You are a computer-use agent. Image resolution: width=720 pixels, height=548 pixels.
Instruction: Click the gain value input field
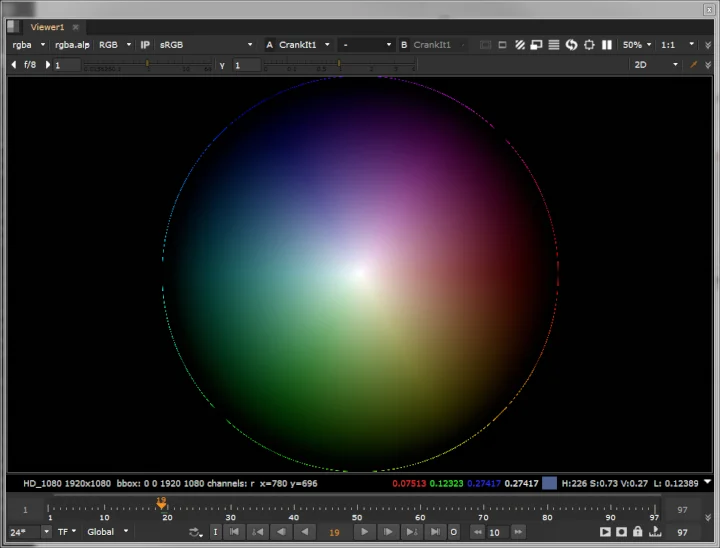(x=67, y=65)
